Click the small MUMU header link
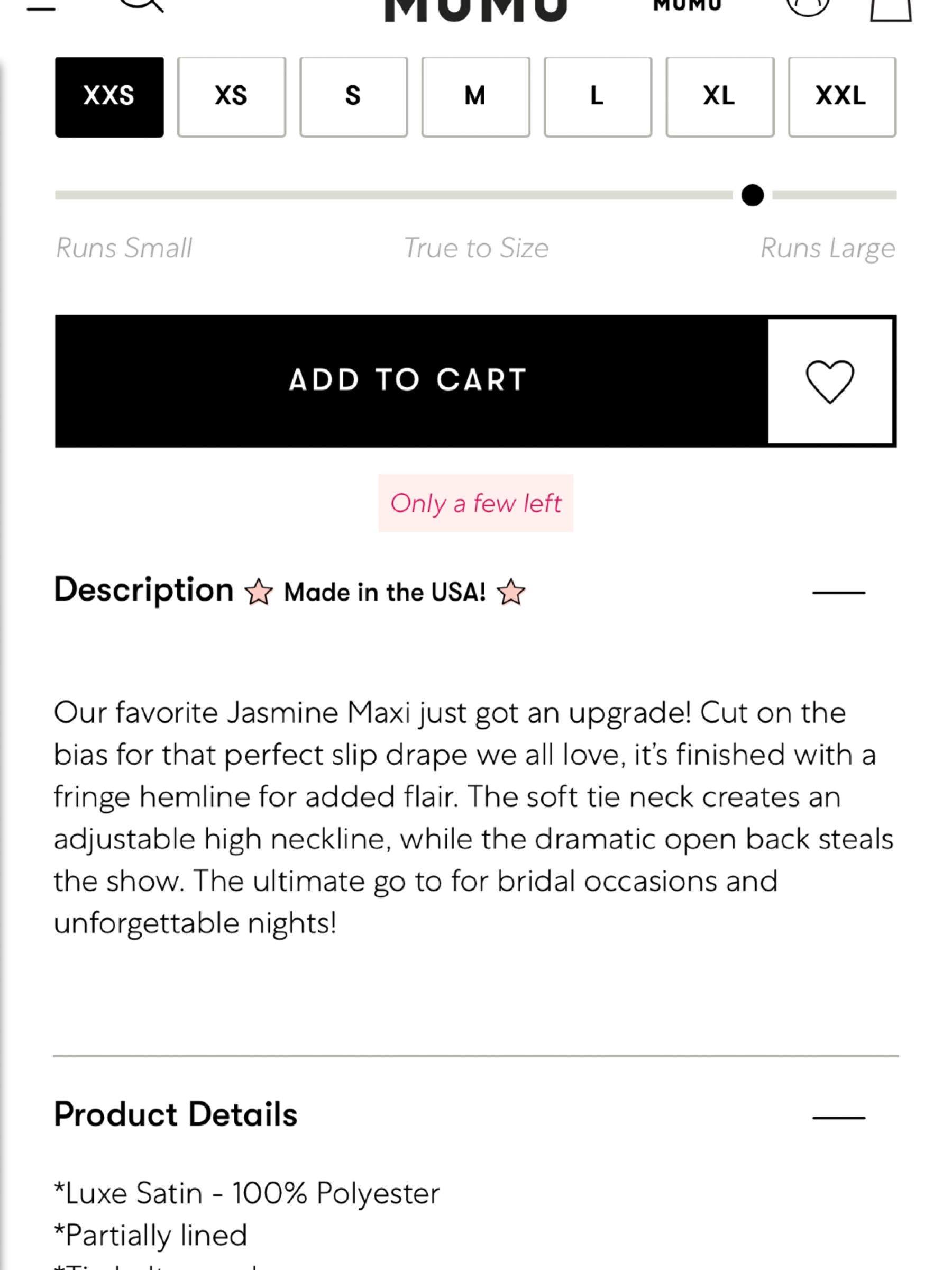Screen dimensions: 952x1270 click(x=687, y=6)
